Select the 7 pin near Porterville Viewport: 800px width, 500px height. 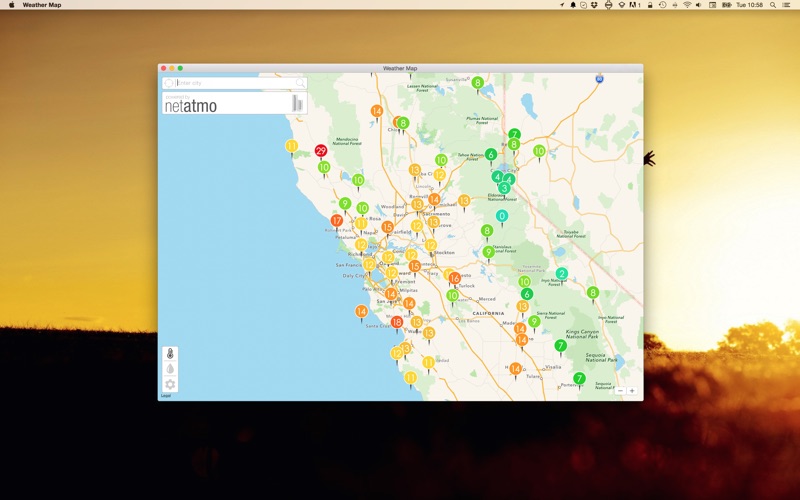(579, 379)
